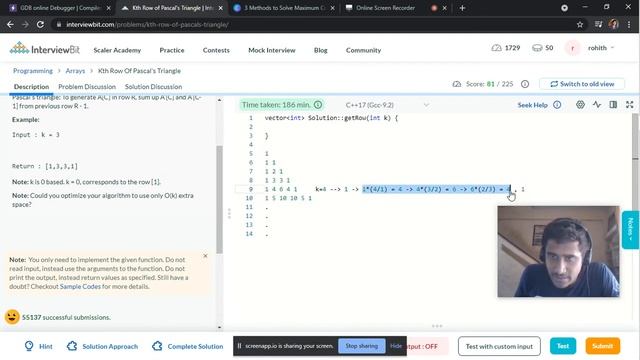Viewport: 640px width, 360px height.
Task: Click the streak counter showing 1729
Action: 505,48
